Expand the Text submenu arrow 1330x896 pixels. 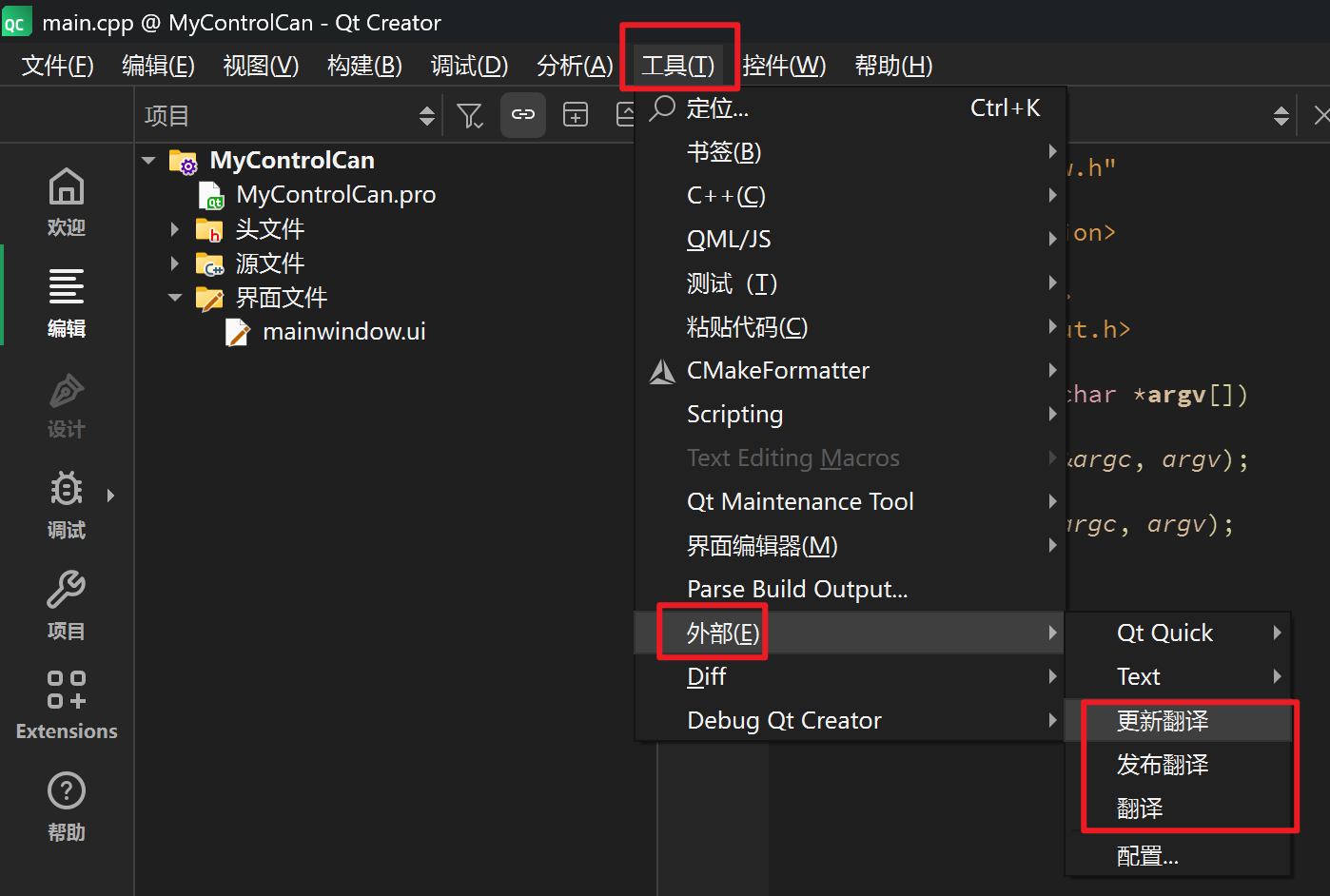pos(1277,676)
